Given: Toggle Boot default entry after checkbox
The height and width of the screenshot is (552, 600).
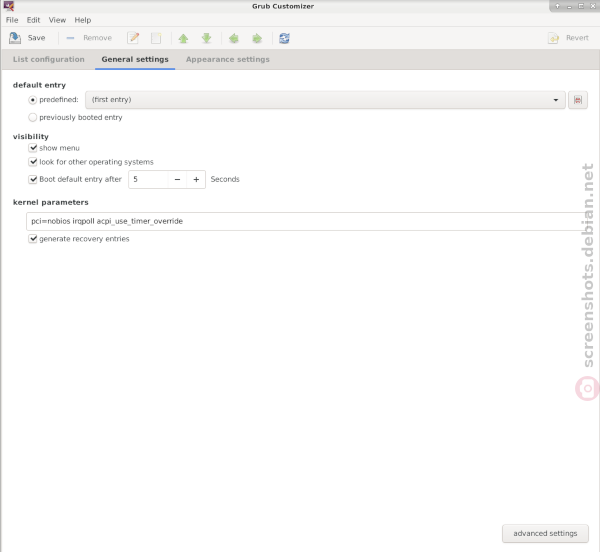Looking at the screenshot, I should (33, 179).
